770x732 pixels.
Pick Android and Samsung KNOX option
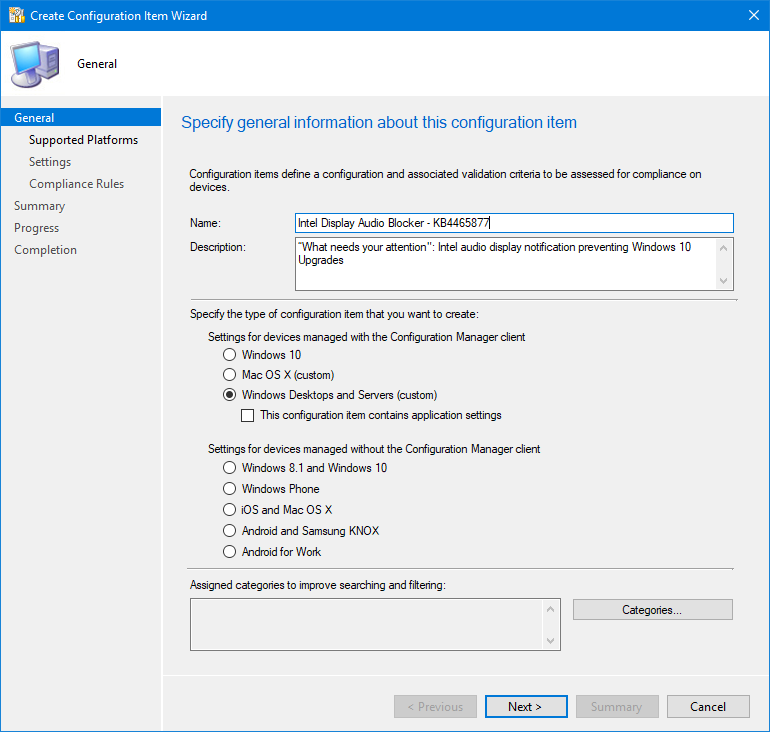(230, 531)
